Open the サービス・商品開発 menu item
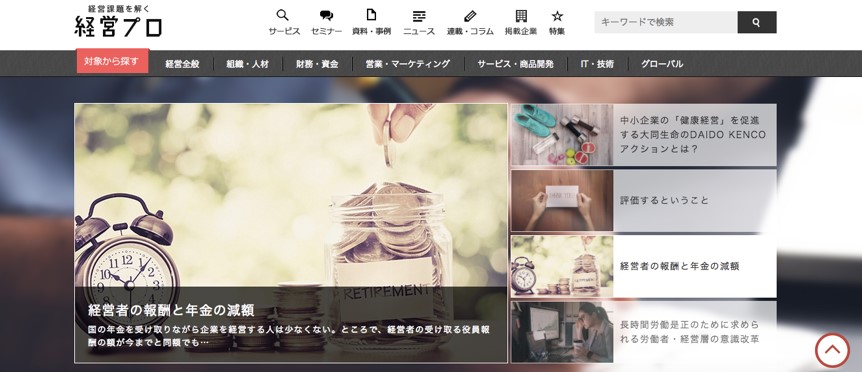This screenshot has width=862, height=372. [x=515, y=64]
